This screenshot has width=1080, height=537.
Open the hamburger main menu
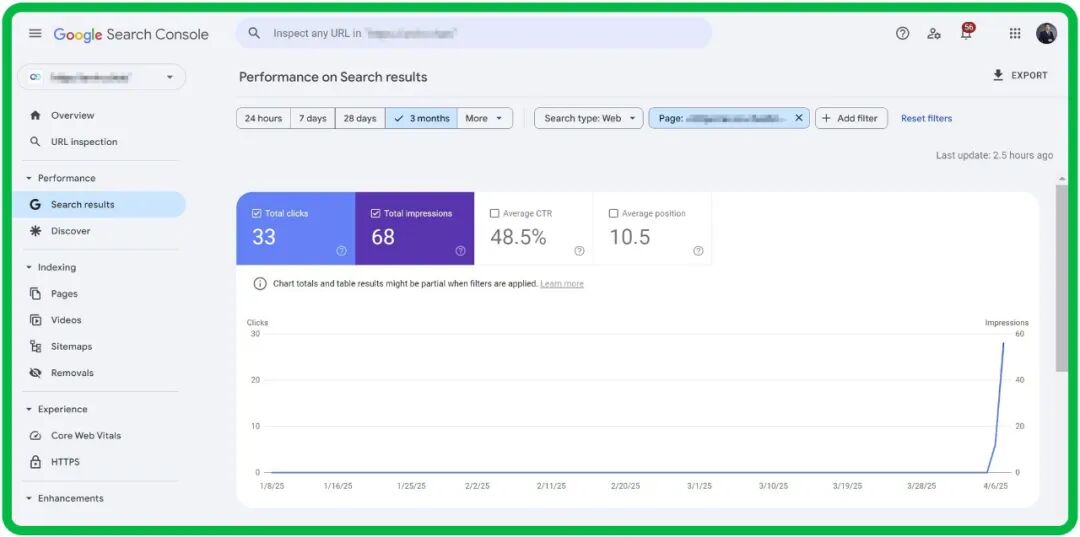[x=35, y=34]
